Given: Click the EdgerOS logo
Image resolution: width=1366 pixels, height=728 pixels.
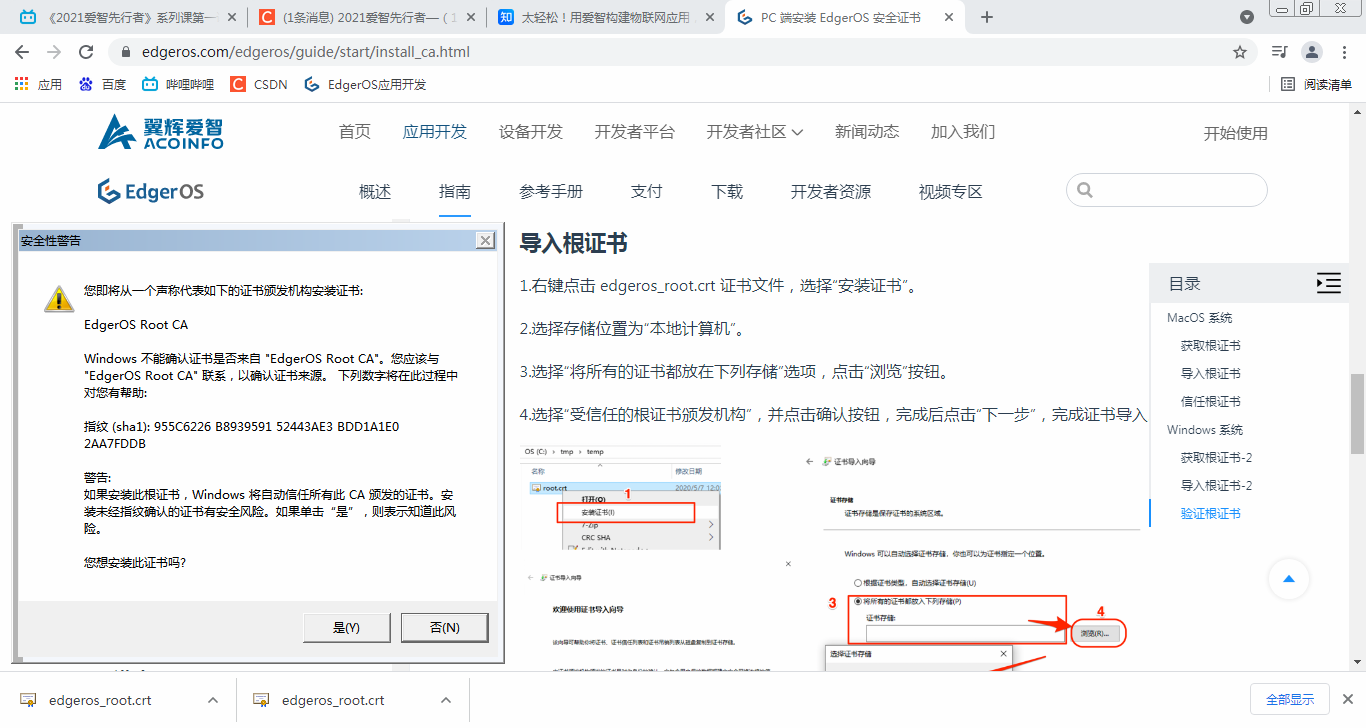Looking at the screenshot, I should [151, 191].
